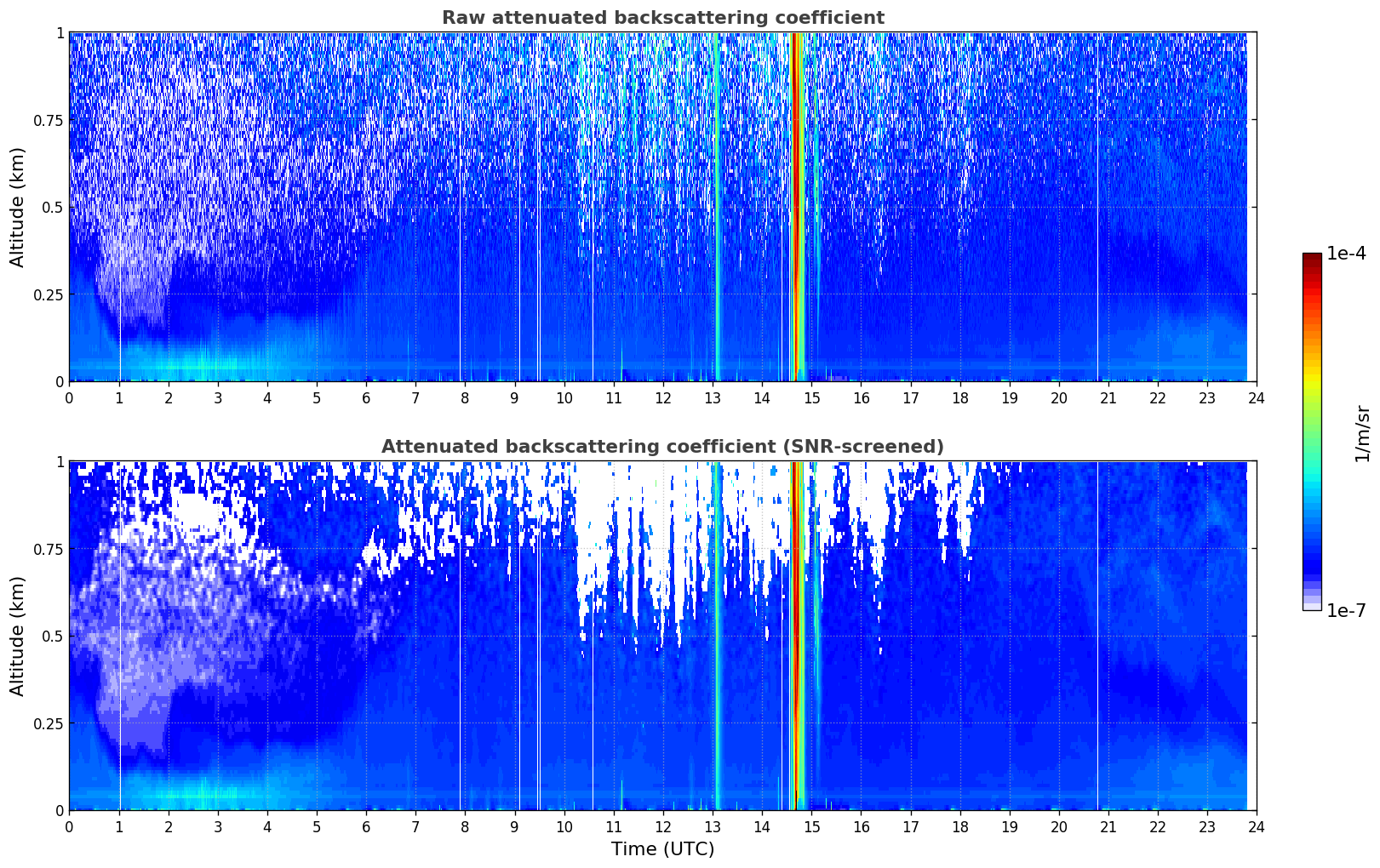Click the x-axis tick '13' under the raw plot
1380x868 pixels.
click(713, 398)
